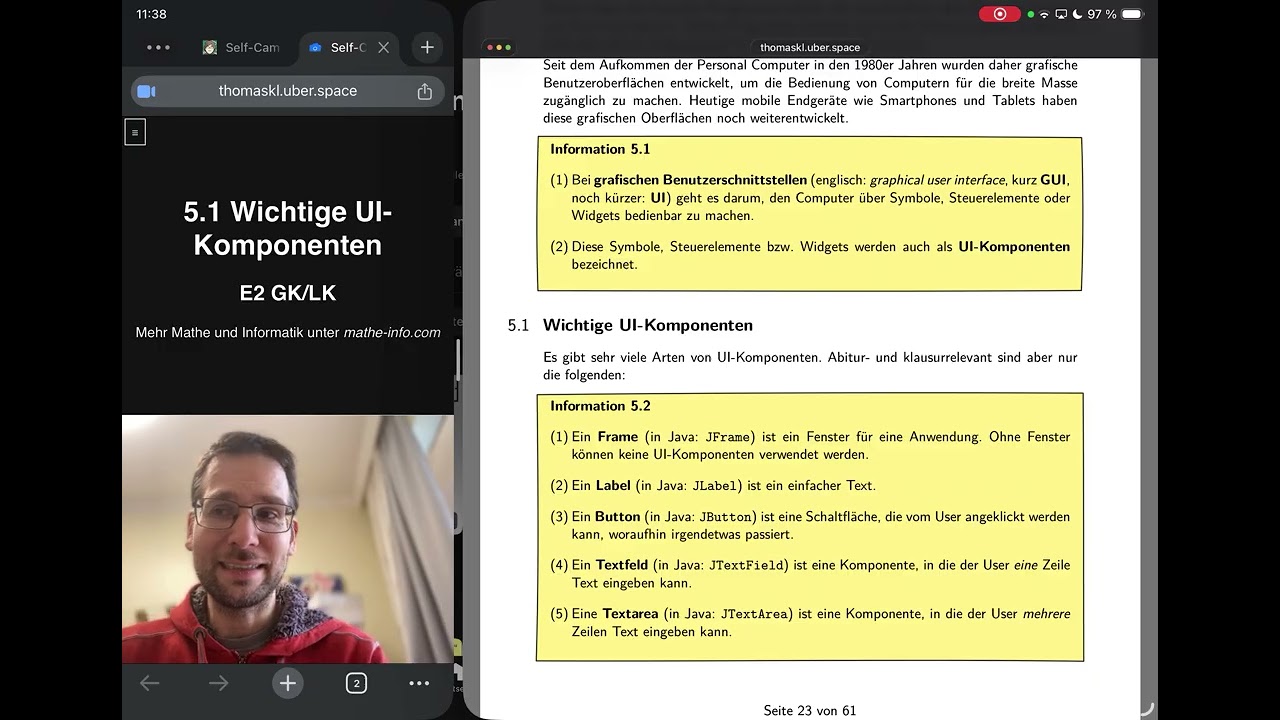This screenshot has height=720, width=1280.
Task: Click the battery 97 % indicator
Action: pos(1116,14)
